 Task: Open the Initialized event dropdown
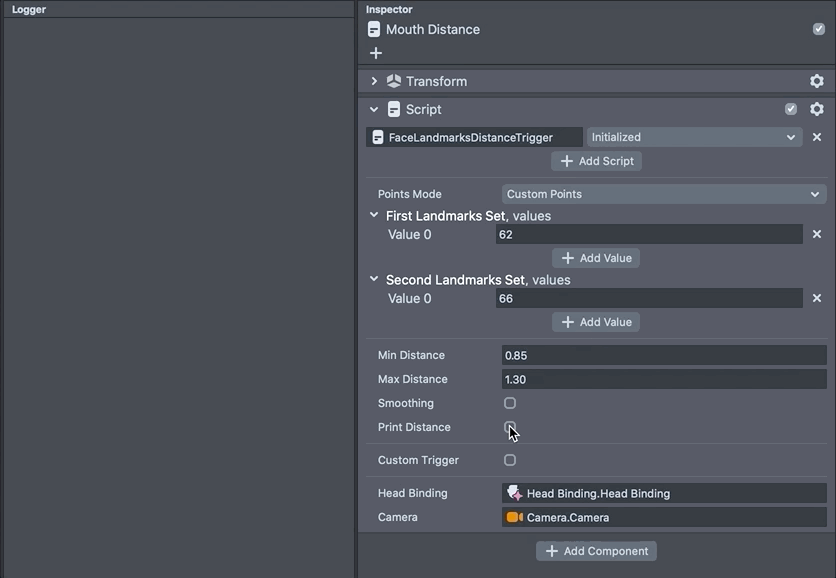(x=693, y=137)
